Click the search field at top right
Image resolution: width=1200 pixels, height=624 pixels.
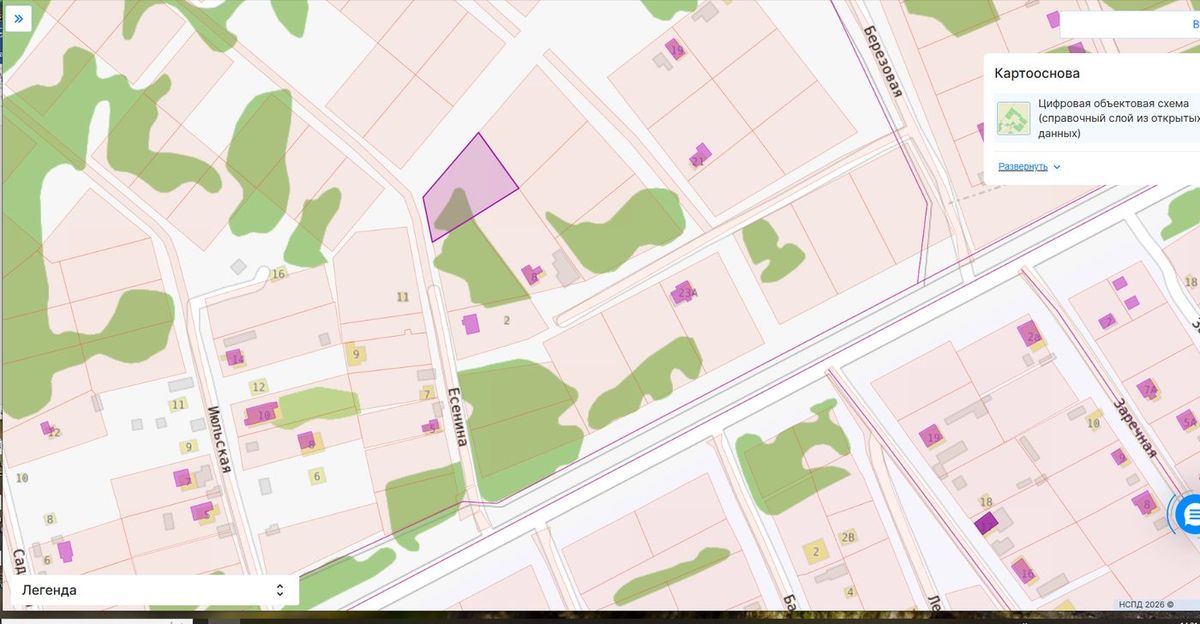pos(1130,24)
